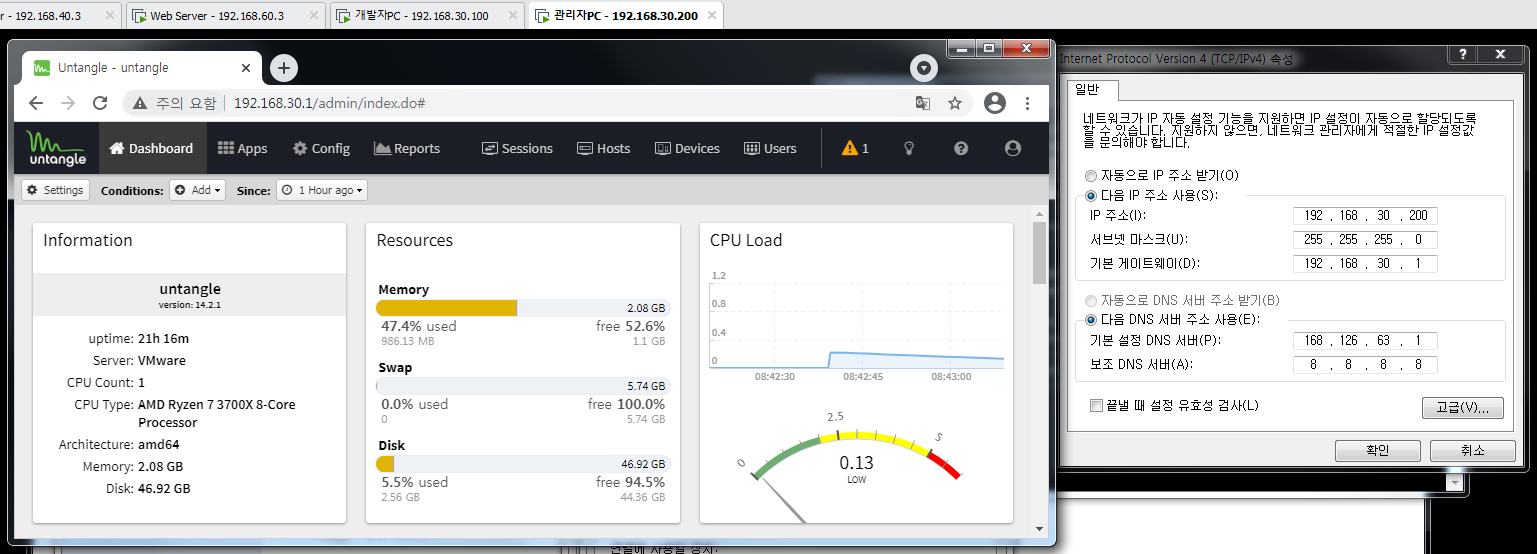Open the Dashboard view
The image size is (1537, 554).
152,148
